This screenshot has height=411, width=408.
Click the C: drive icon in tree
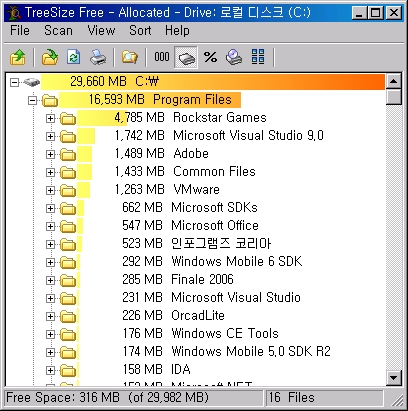32,82
